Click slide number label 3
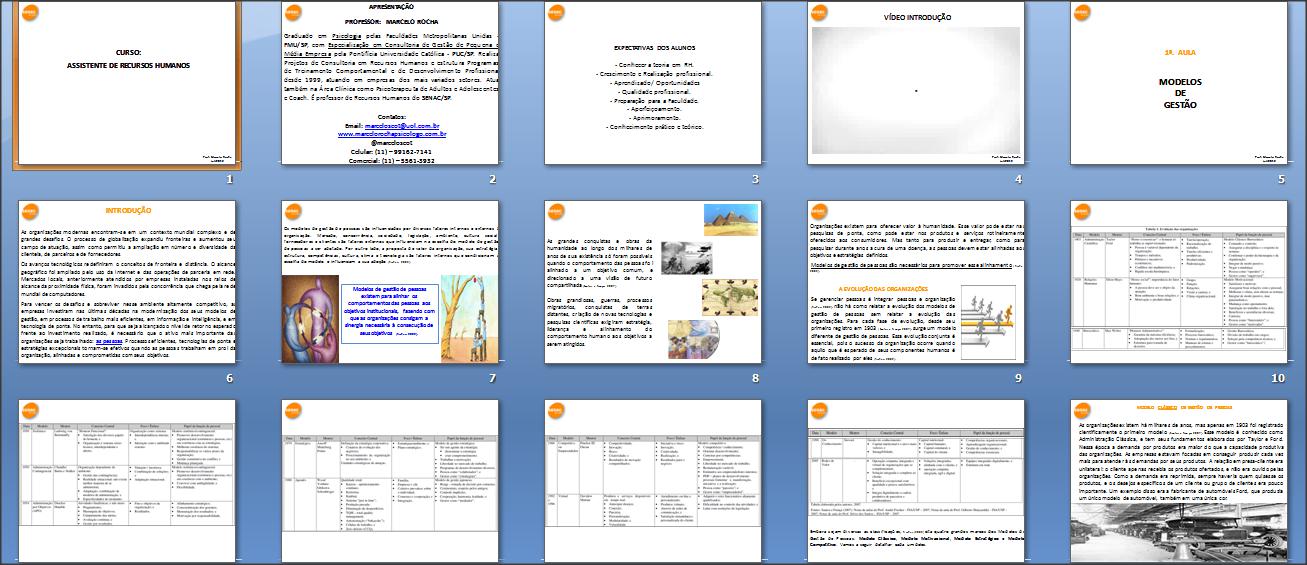Screen dimensions: 1307x565 pyautogui.click(x=755, y=180)
